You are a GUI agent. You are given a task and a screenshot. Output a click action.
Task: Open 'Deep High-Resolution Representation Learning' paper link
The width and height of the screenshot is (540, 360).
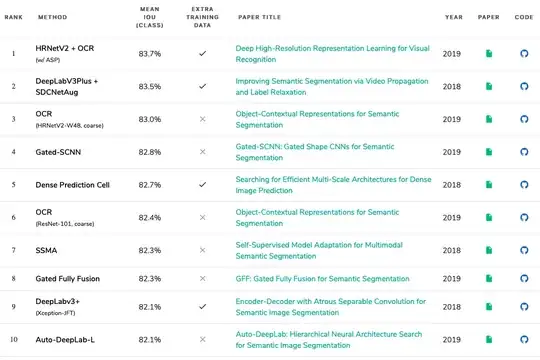click(x=332, y=54)
